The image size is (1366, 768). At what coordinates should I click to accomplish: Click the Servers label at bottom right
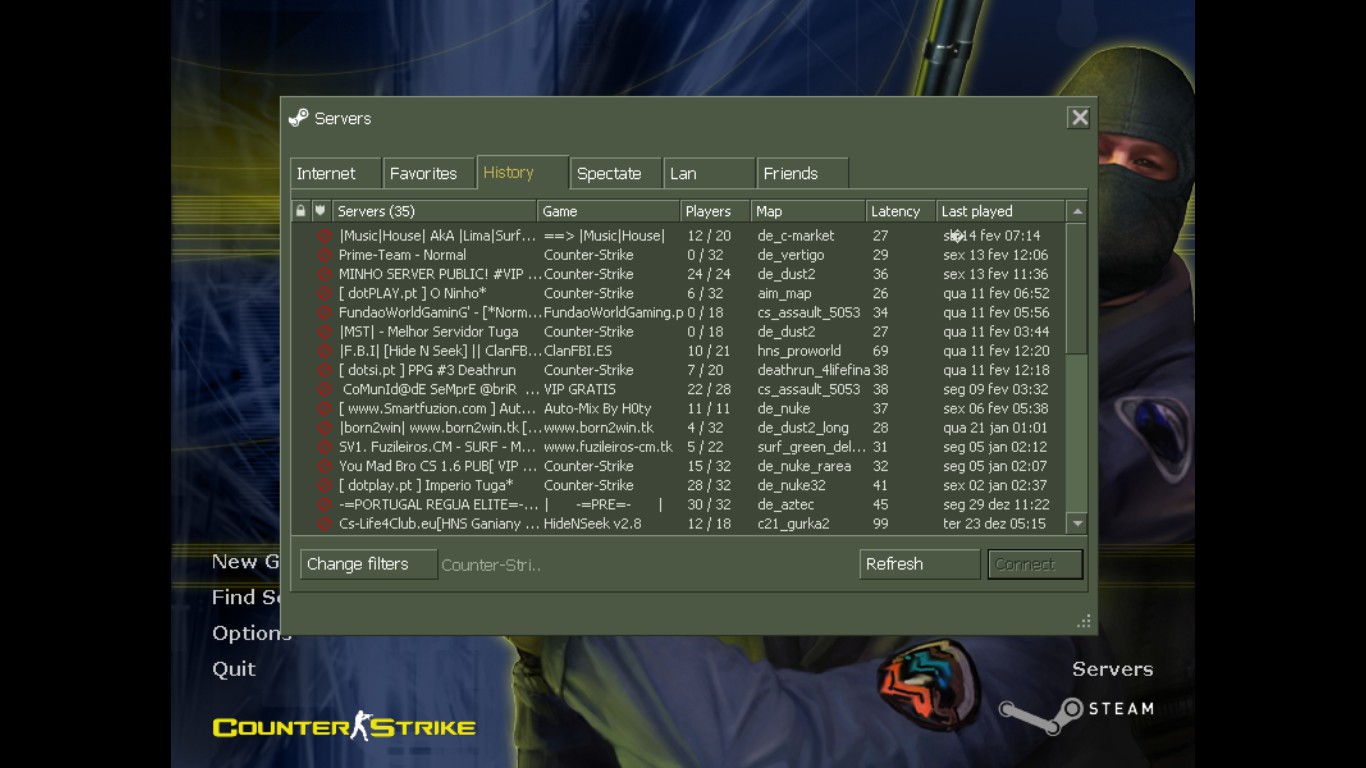pyautogui.click(x=1112, y=669)
